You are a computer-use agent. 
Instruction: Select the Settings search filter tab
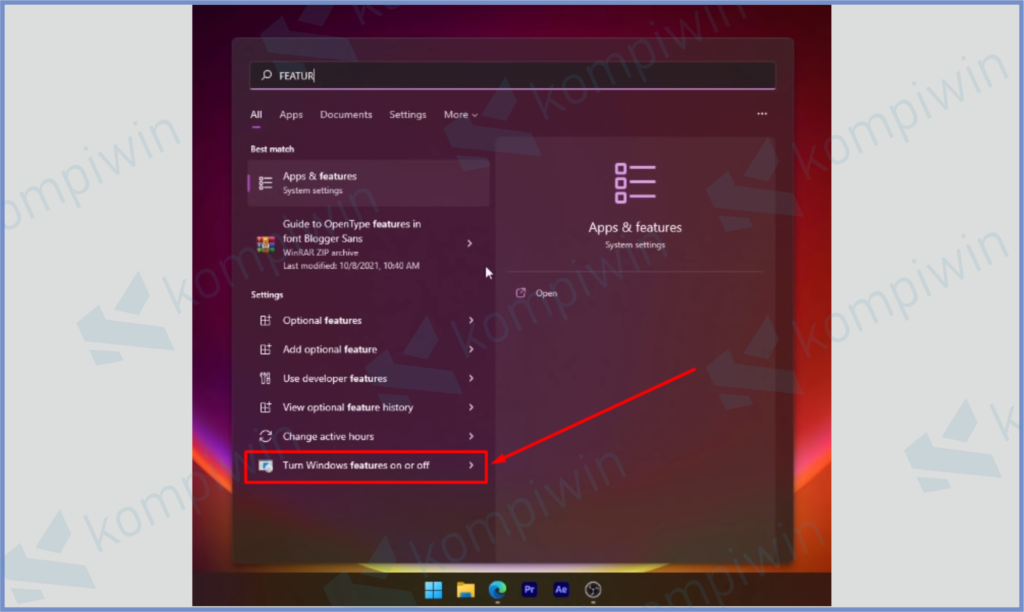407,115
